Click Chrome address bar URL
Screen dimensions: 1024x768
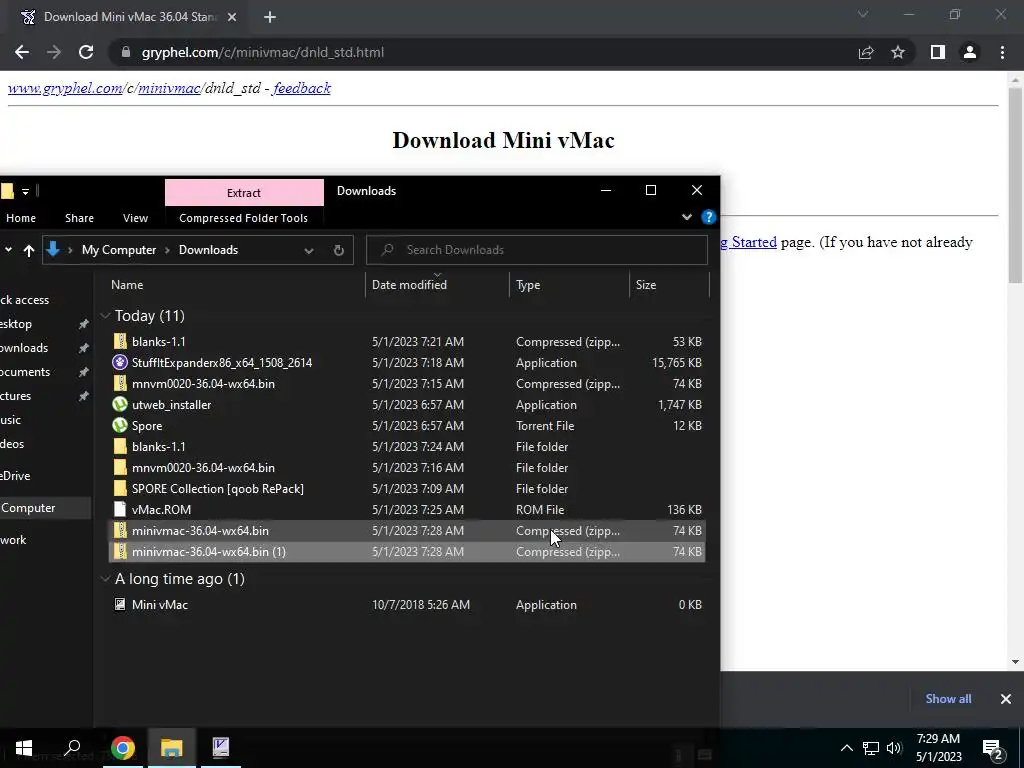pyautogui.click(x=263, y=52)
